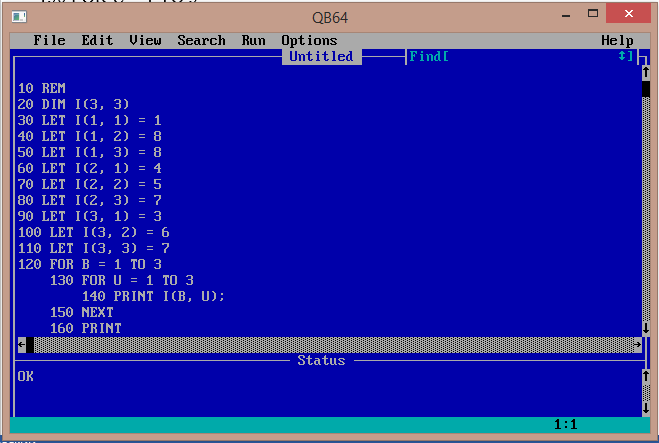The width and height of the screenshot is (659, 443).
Task: Open the Search menu
Action: pyautogui.click(x=201, y=40)
